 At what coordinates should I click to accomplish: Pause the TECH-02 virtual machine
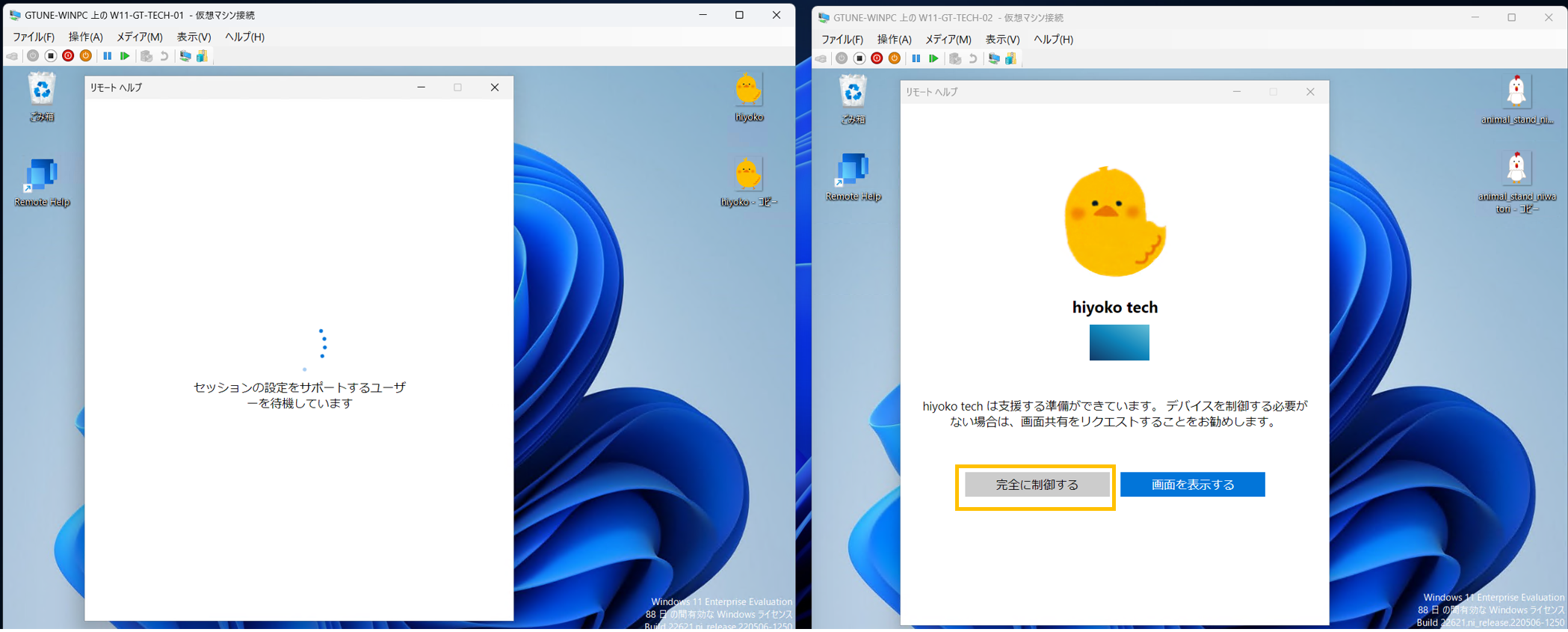[916, 58]
